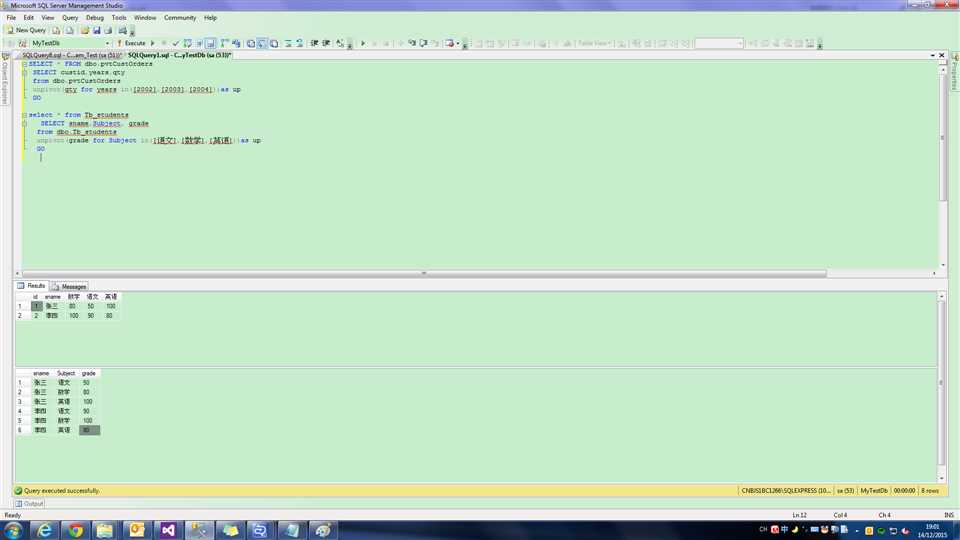Click the Comment out selected lines icon
Viewport: 960px width, 540px height.
click(x=288, y=43)
